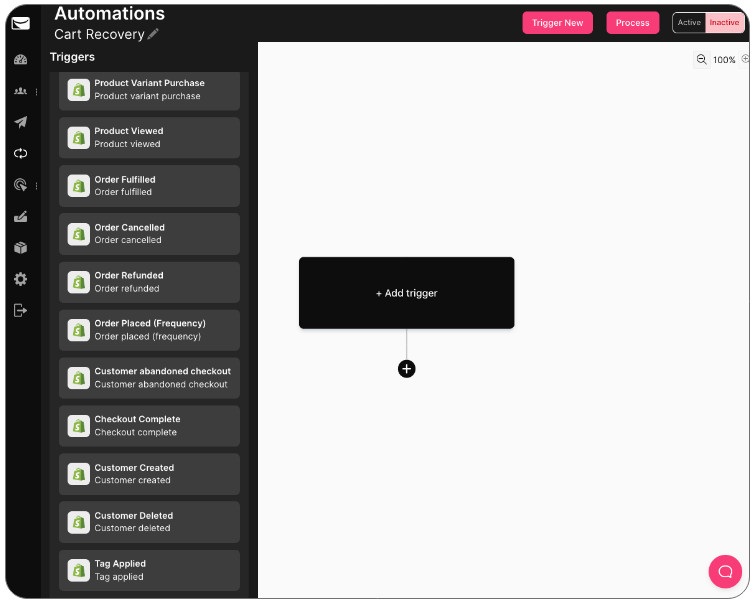Click Shopify icon on Customer Deleted
The image size is (755, 602).
79,522
